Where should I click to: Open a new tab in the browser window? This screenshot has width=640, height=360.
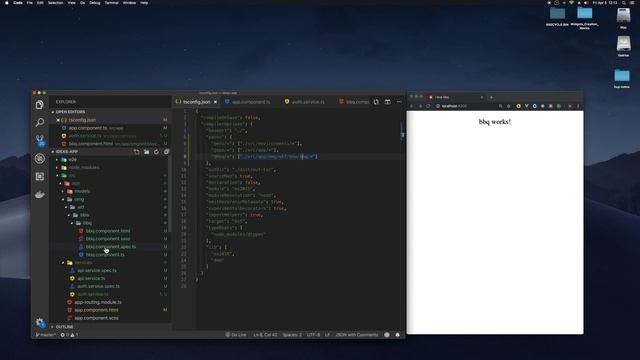[x=491, y=98]
